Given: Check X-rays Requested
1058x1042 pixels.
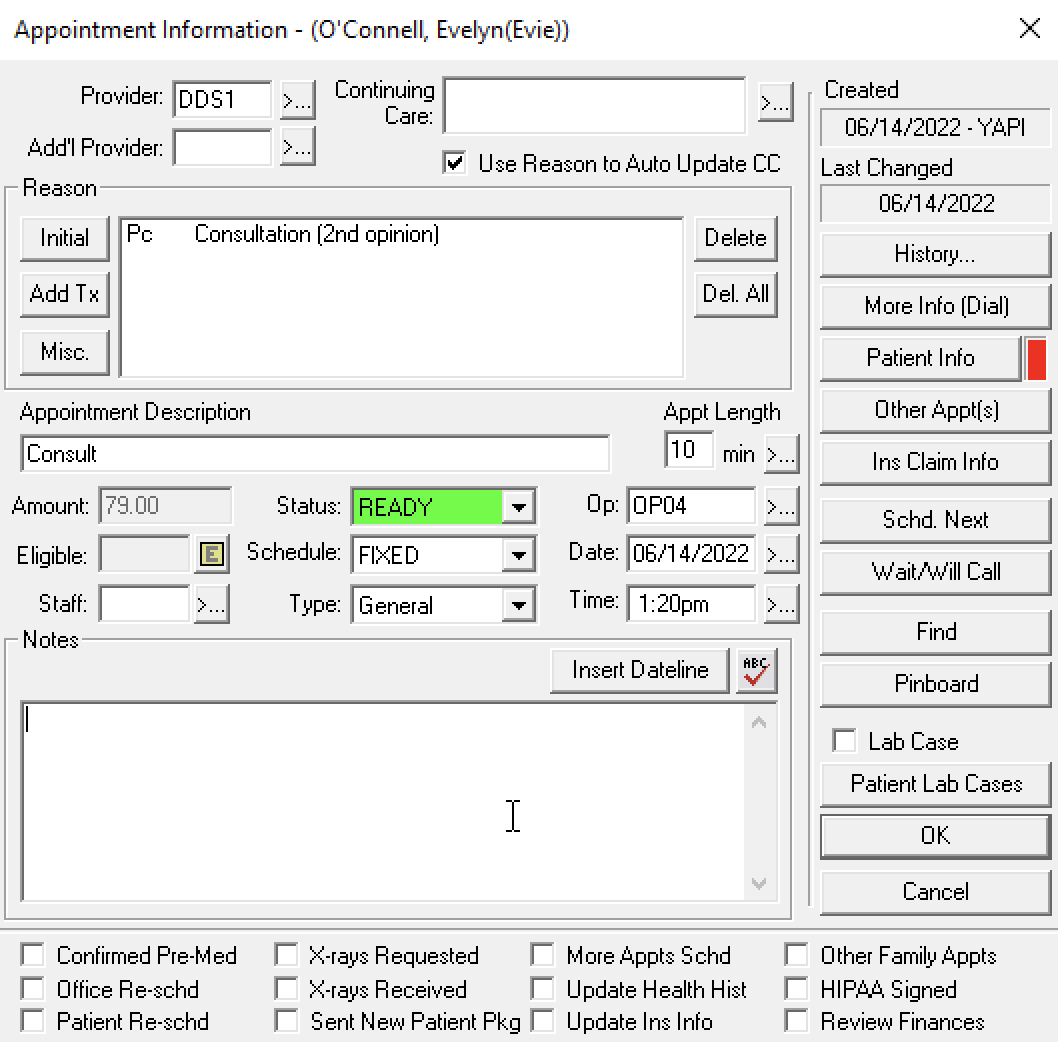Looking at the screenshot, I should [x=286, y=955].
